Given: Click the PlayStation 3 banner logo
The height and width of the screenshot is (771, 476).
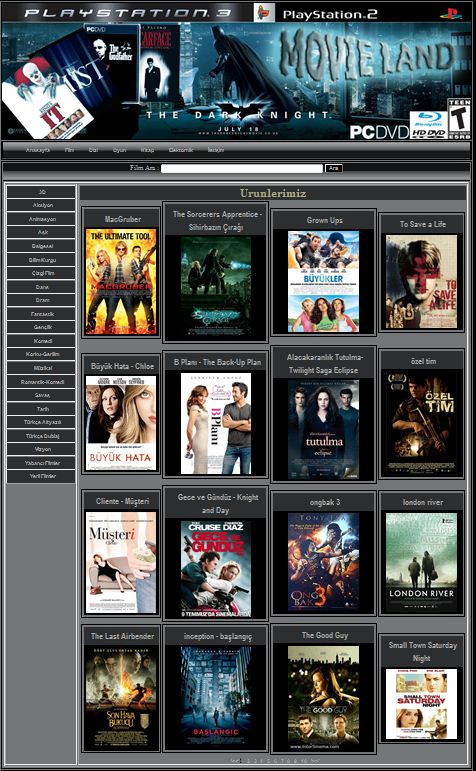Looking at the screenshot, I should (x=128, y=13).
